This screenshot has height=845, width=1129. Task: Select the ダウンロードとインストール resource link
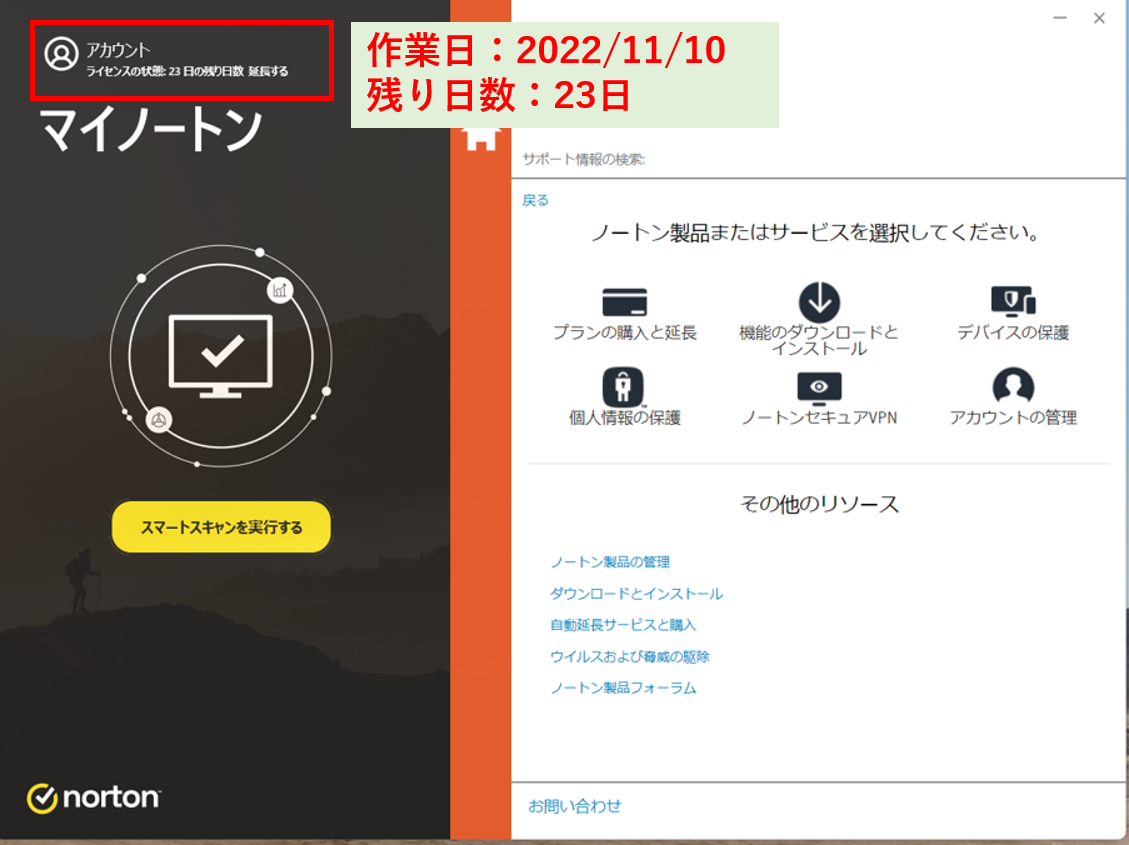[635, 593]
